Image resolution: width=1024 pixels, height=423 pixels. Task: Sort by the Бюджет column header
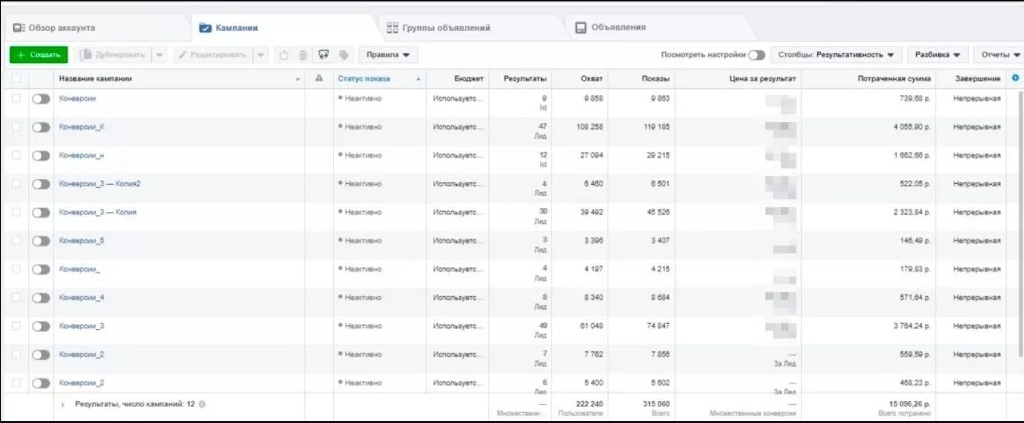469,78
